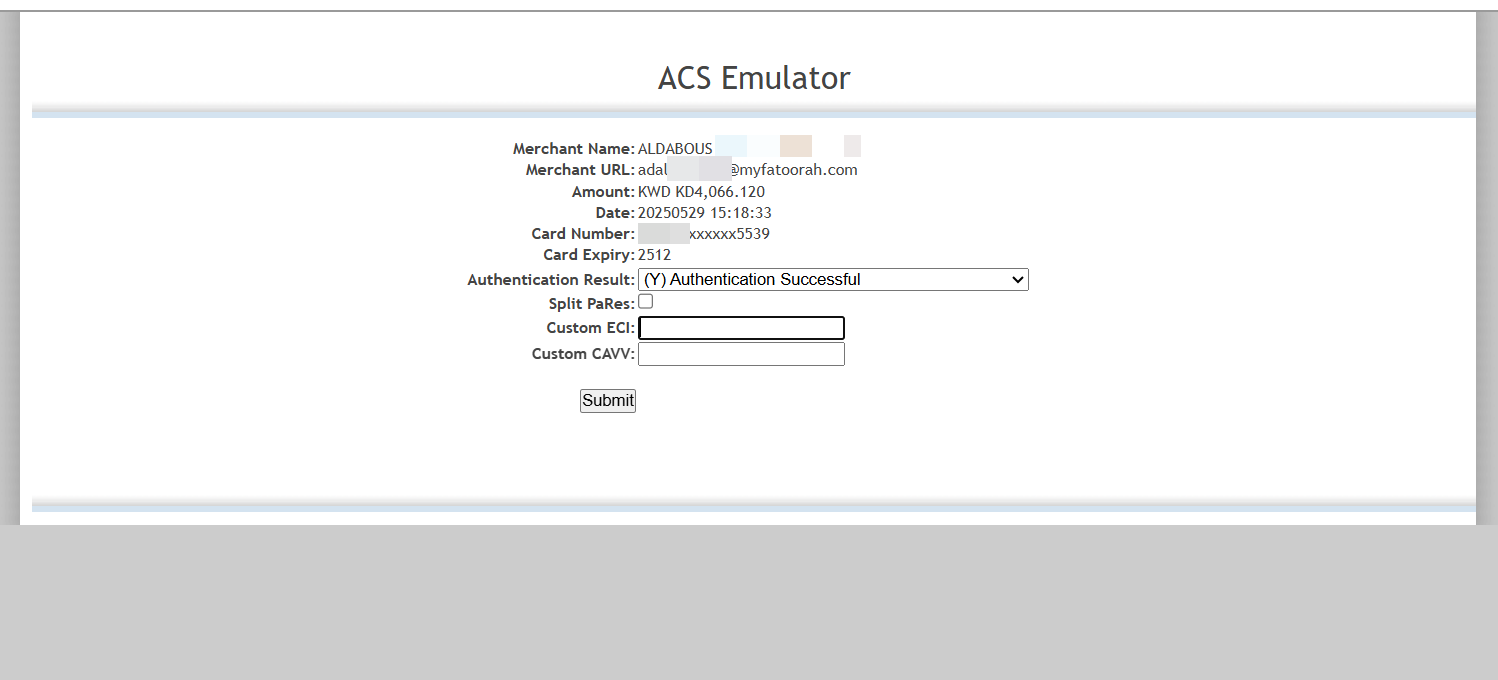
Task: Click the Custom CAVV label
Action: 583,354
